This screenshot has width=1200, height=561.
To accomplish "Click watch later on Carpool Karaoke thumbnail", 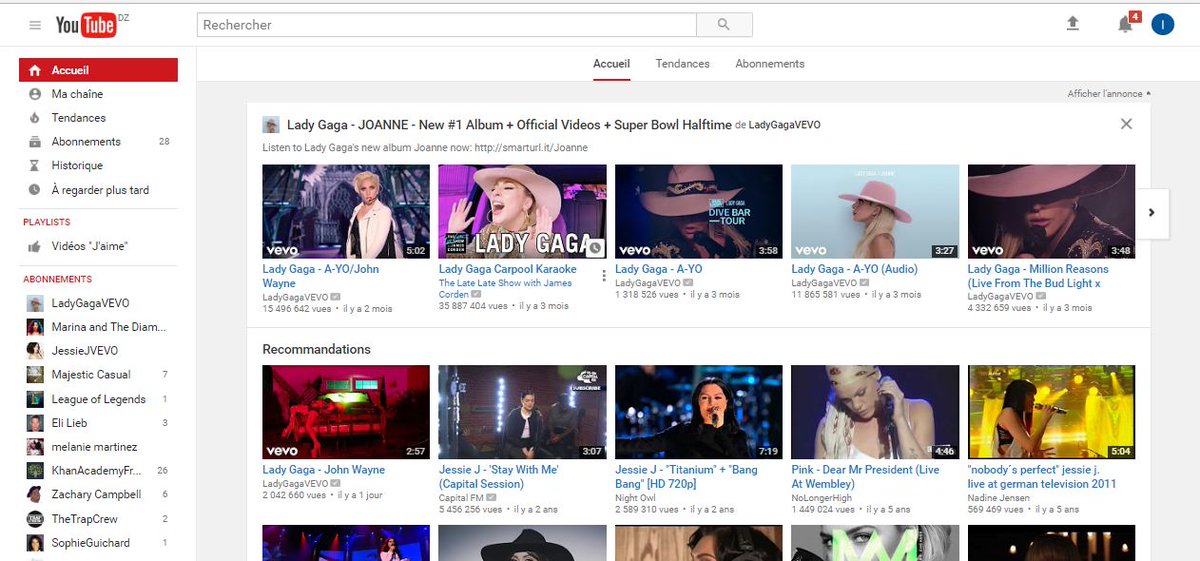I will click(595, 247).
